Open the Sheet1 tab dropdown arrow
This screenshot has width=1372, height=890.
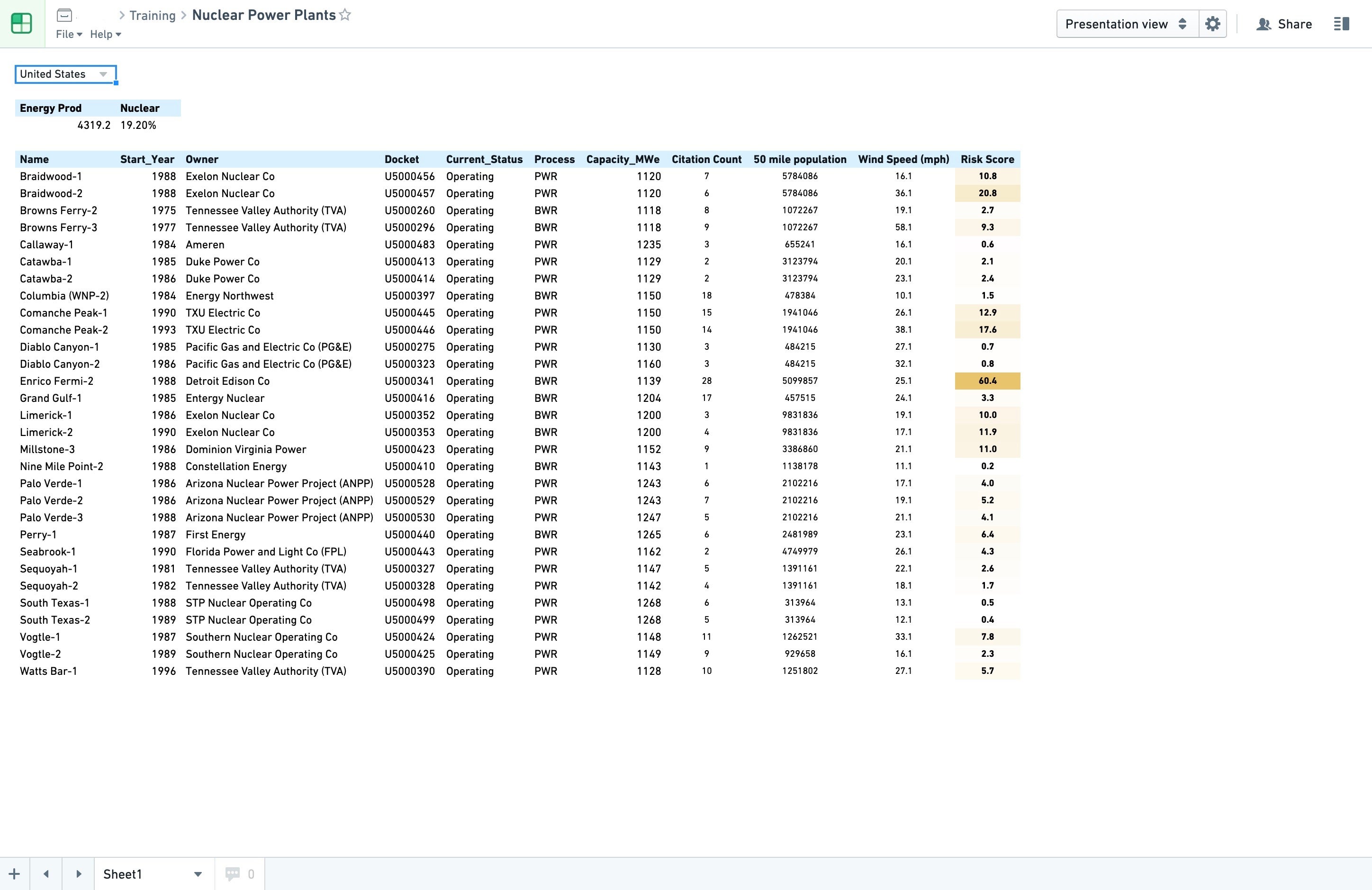(x=198, y=874)
